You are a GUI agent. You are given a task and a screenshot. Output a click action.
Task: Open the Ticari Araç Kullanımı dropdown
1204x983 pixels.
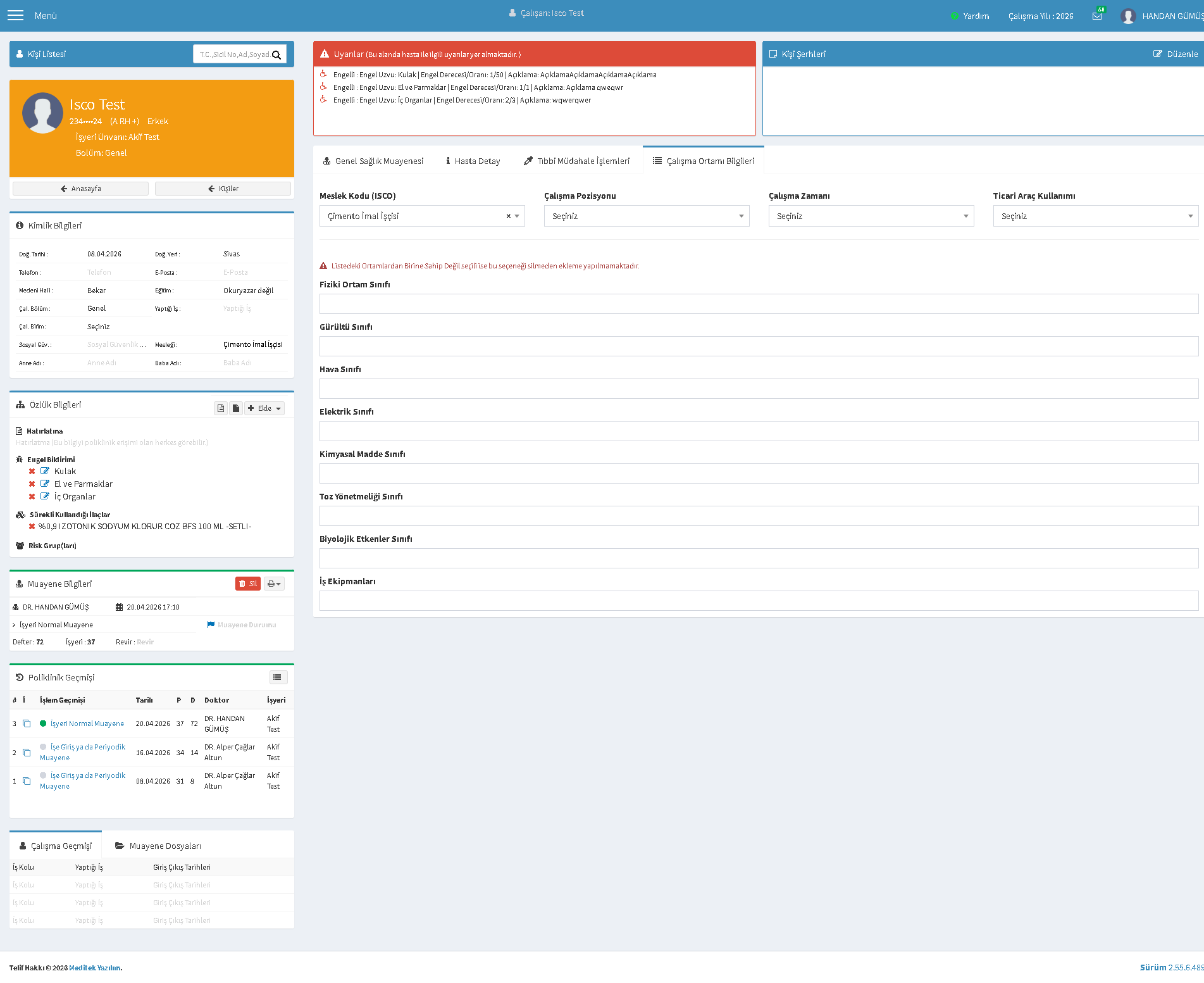click(x=1096, y=216)
